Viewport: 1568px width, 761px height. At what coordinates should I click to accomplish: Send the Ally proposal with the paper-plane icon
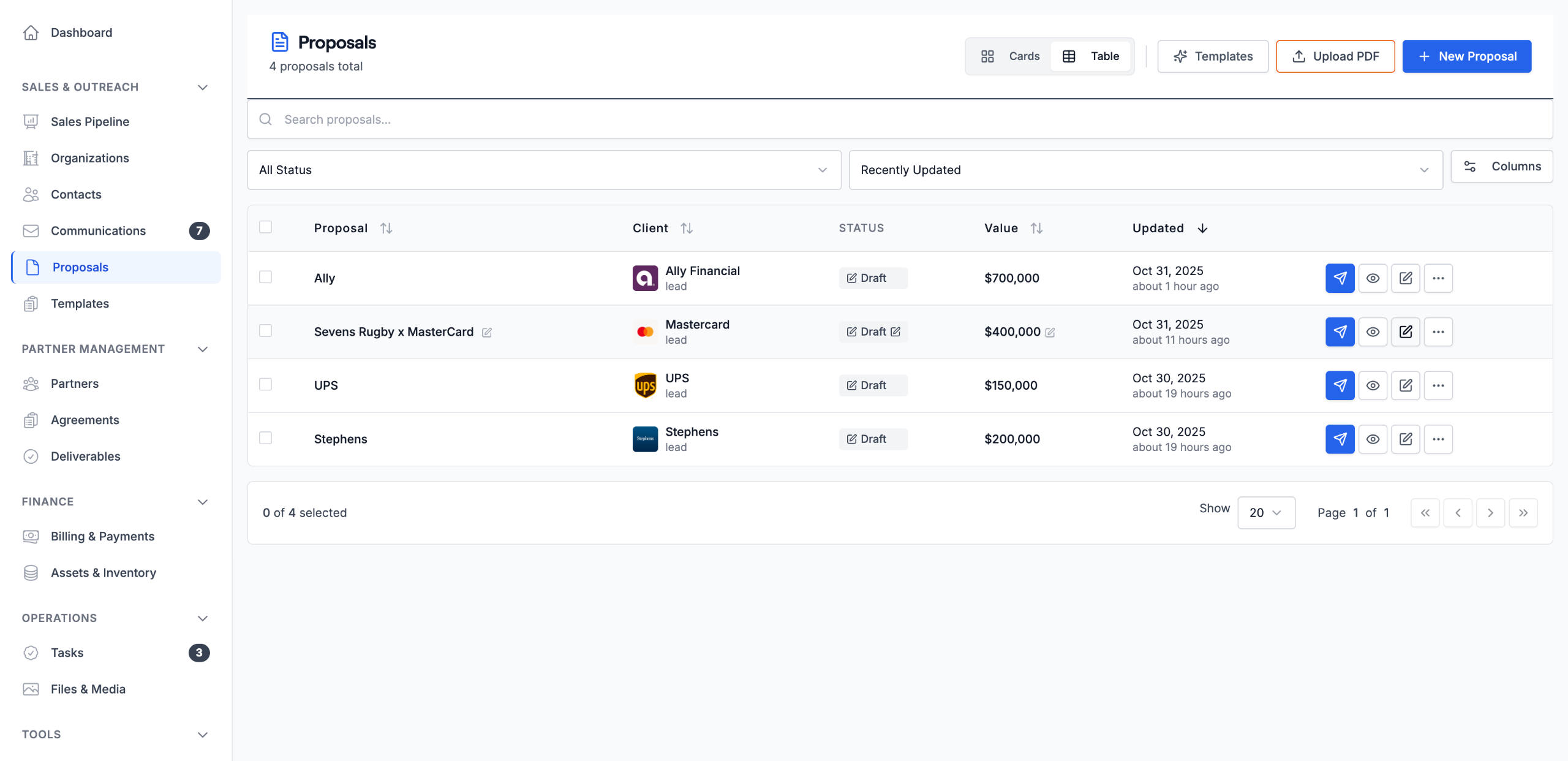1340,278
